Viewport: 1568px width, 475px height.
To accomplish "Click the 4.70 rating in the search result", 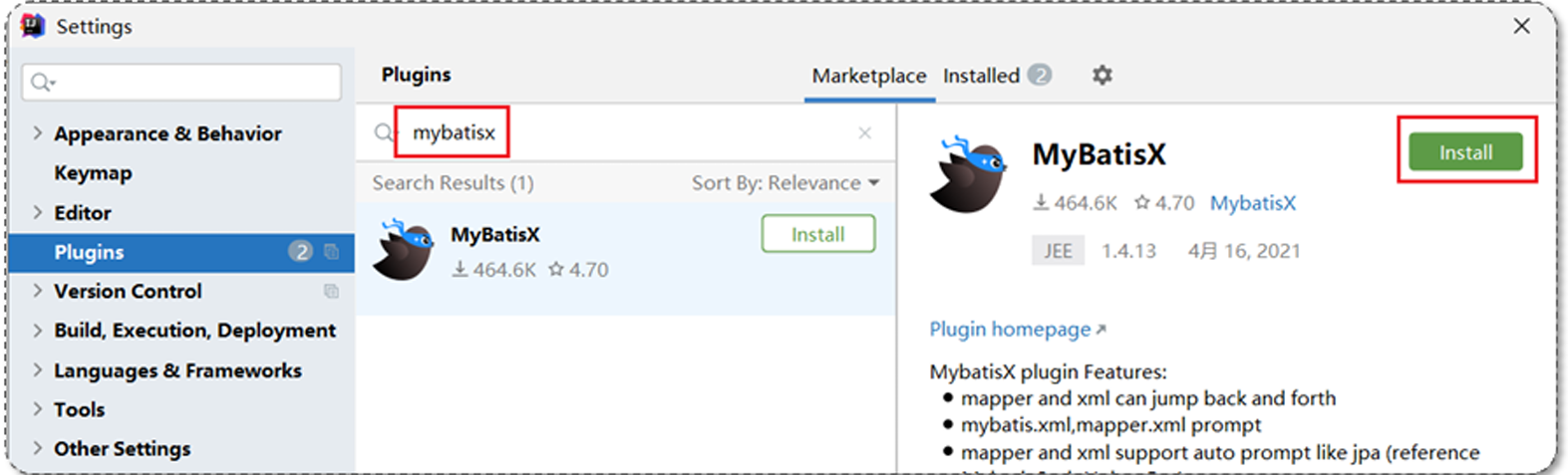I will (578, 270).
